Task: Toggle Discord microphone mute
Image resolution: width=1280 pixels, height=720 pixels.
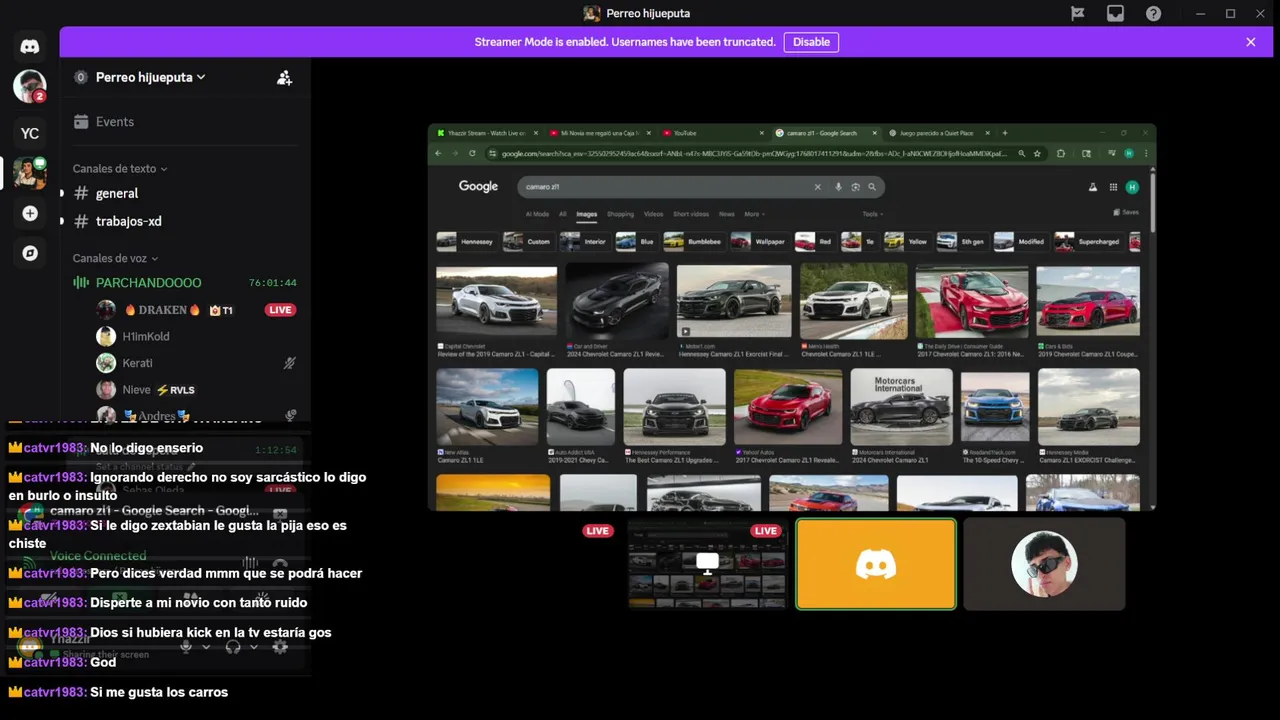Action: 185,647
